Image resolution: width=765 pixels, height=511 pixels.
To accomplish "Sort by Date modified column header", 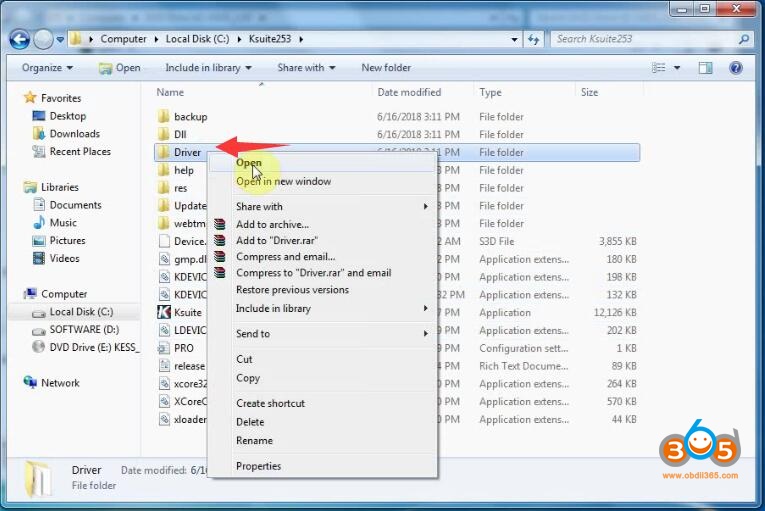I will 409,92.
